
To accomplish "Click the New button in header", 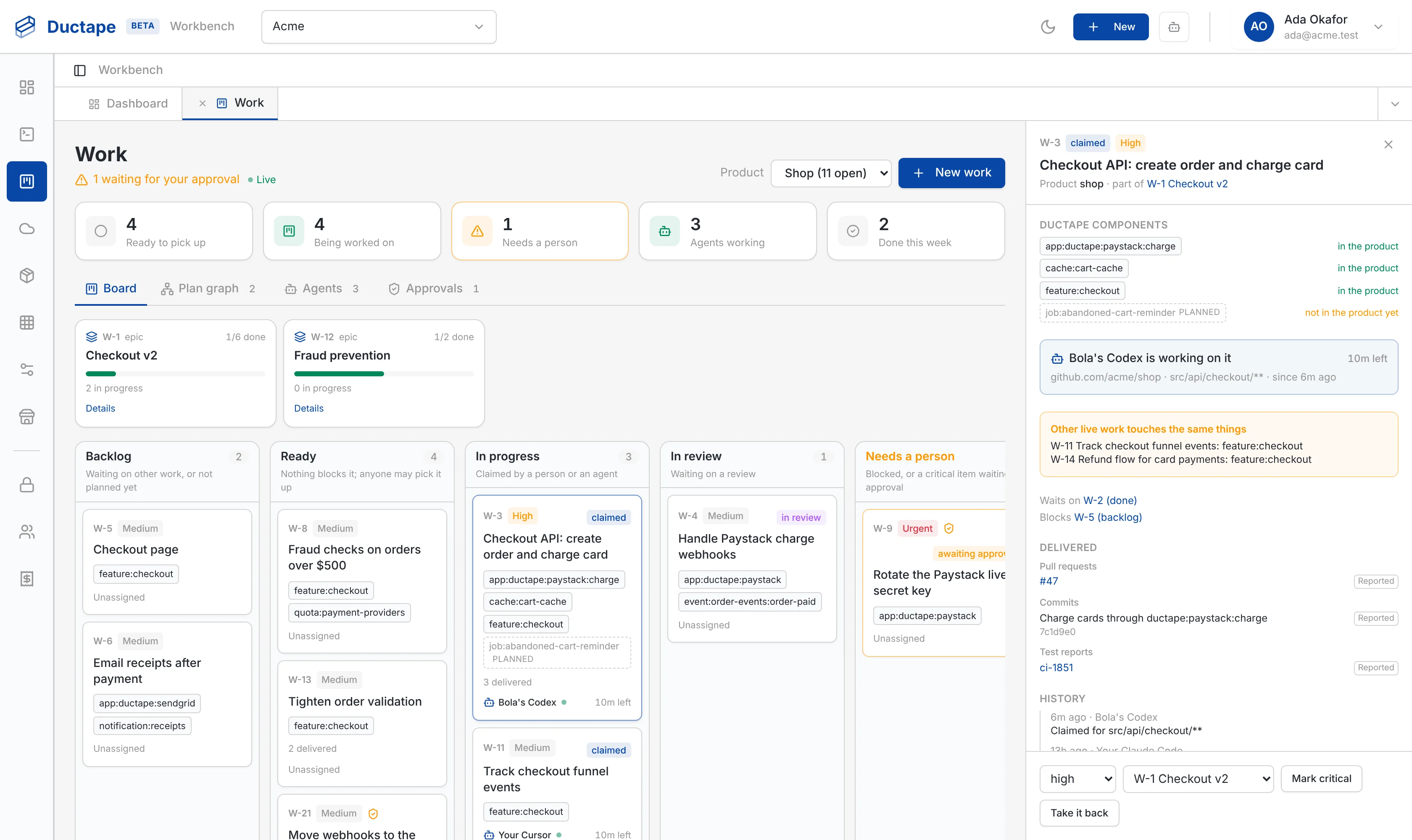I will click(1111, 26).
